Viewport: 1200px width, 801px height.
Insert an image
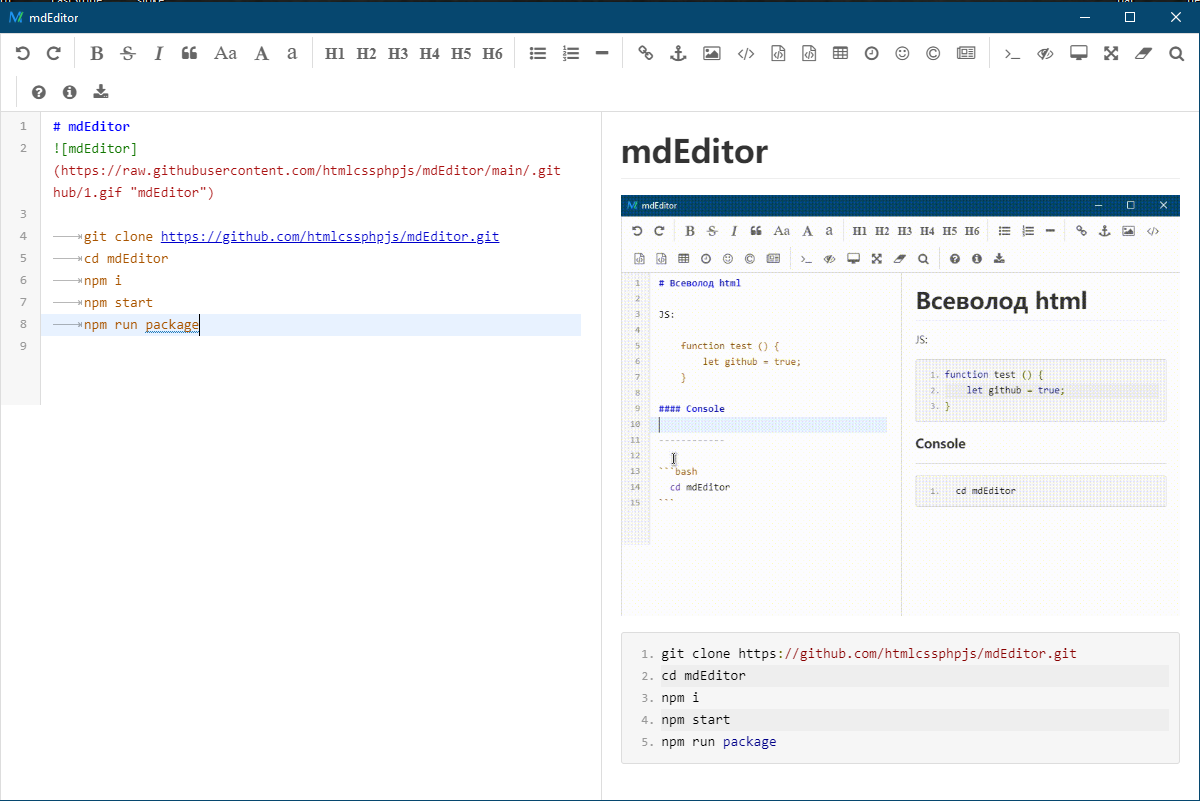(x=712, y=54)
